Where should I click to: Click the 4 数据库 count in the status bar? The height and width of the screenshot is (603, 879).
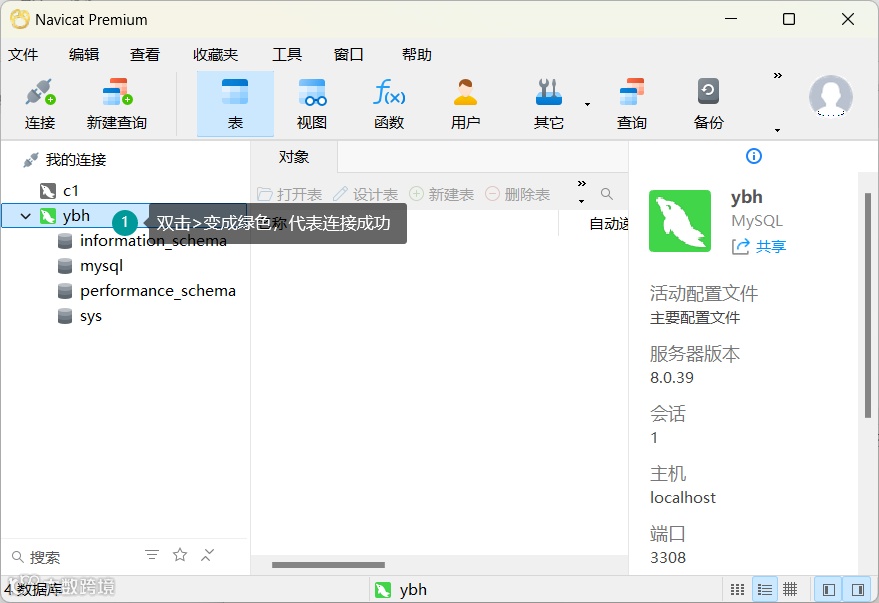(x=33, y=590)
